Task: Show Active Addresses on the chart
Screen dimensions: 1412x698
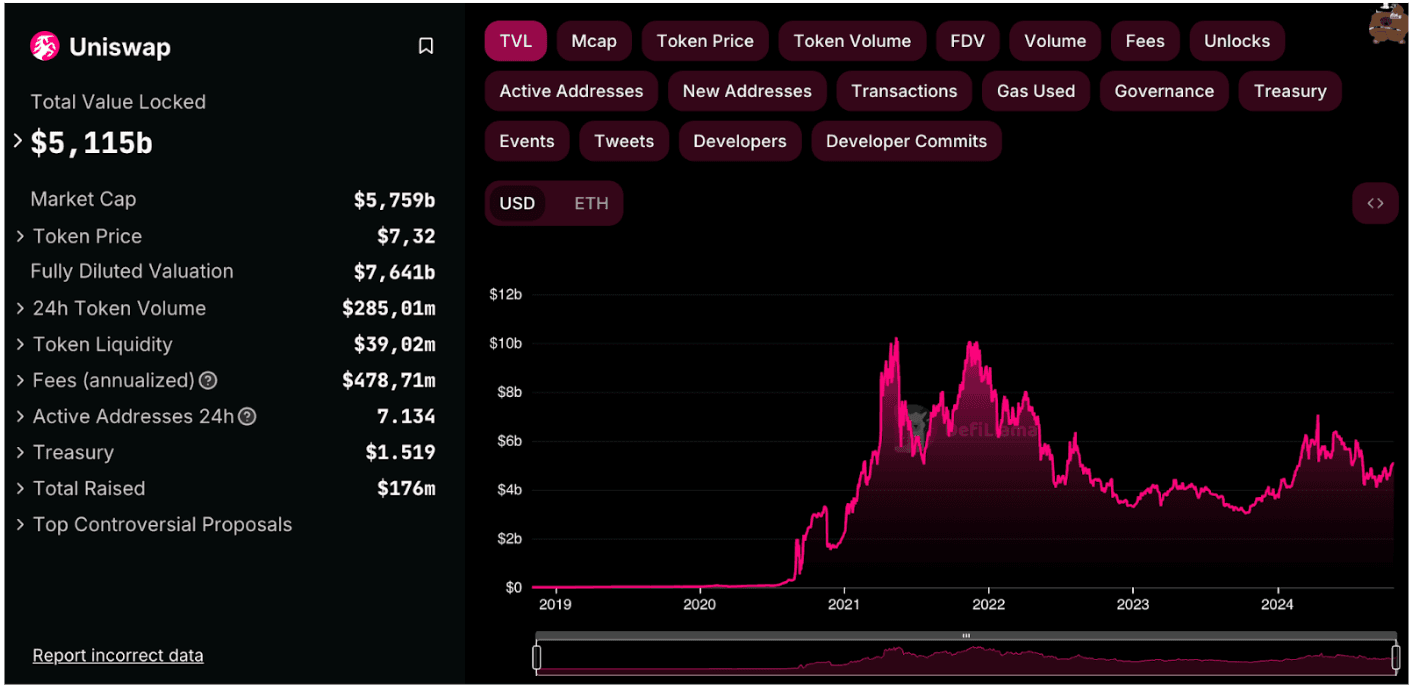Action: coord(571,91)
